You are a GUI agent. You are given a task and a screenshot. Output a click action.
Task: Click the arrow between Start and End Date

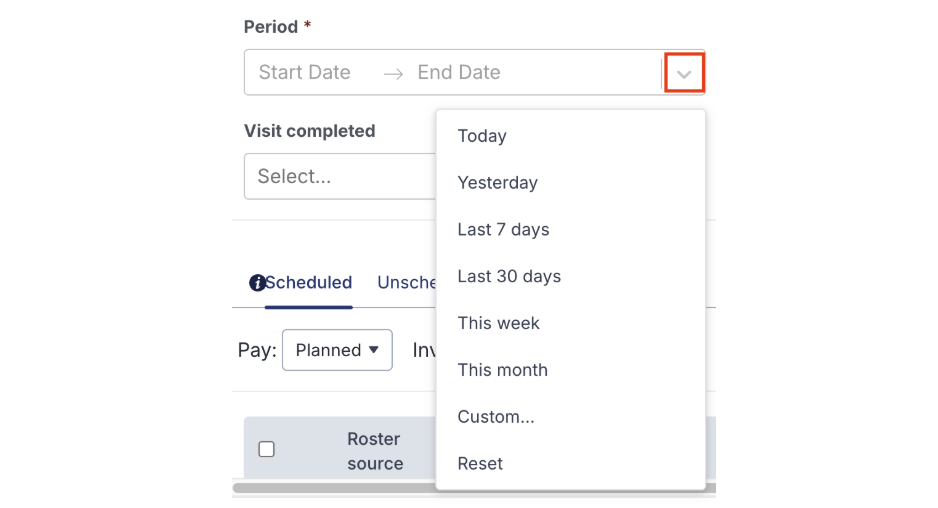pyautogui.click(x=393, y=73)
